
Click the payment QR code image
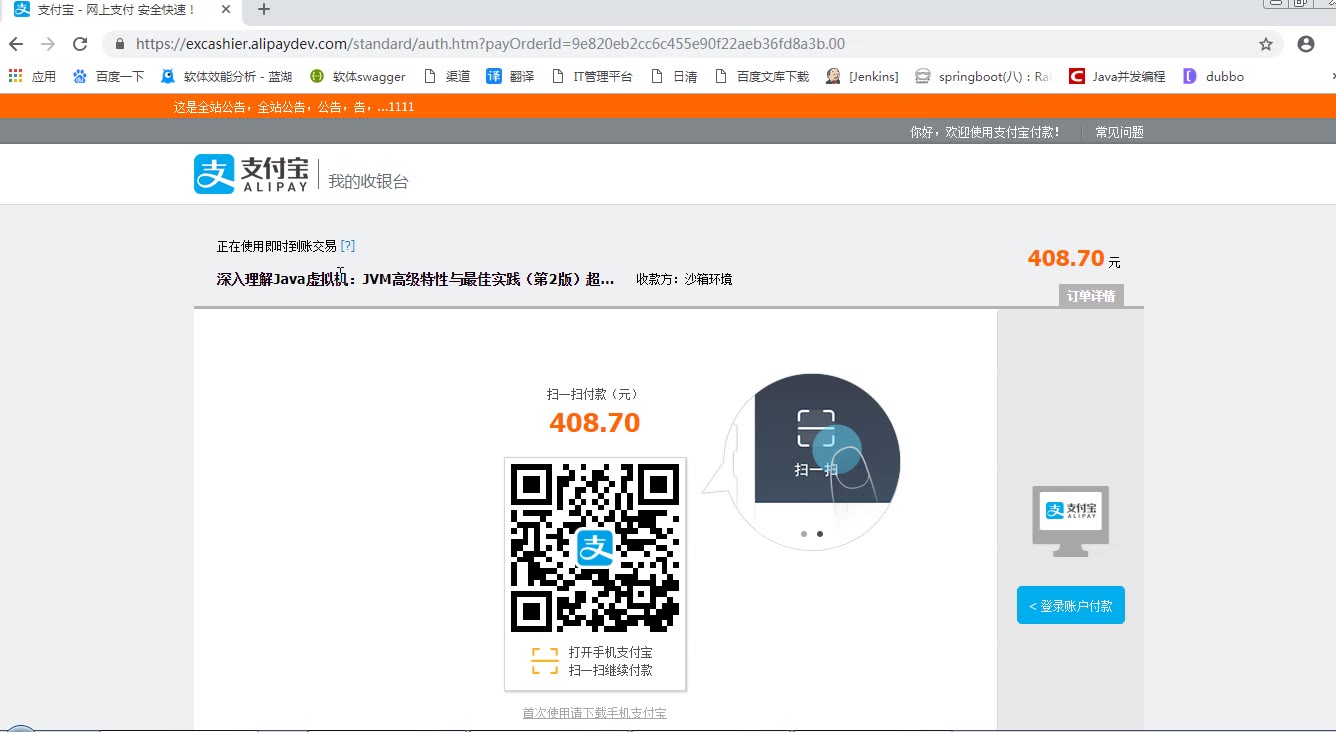click(x=595, y=548)
